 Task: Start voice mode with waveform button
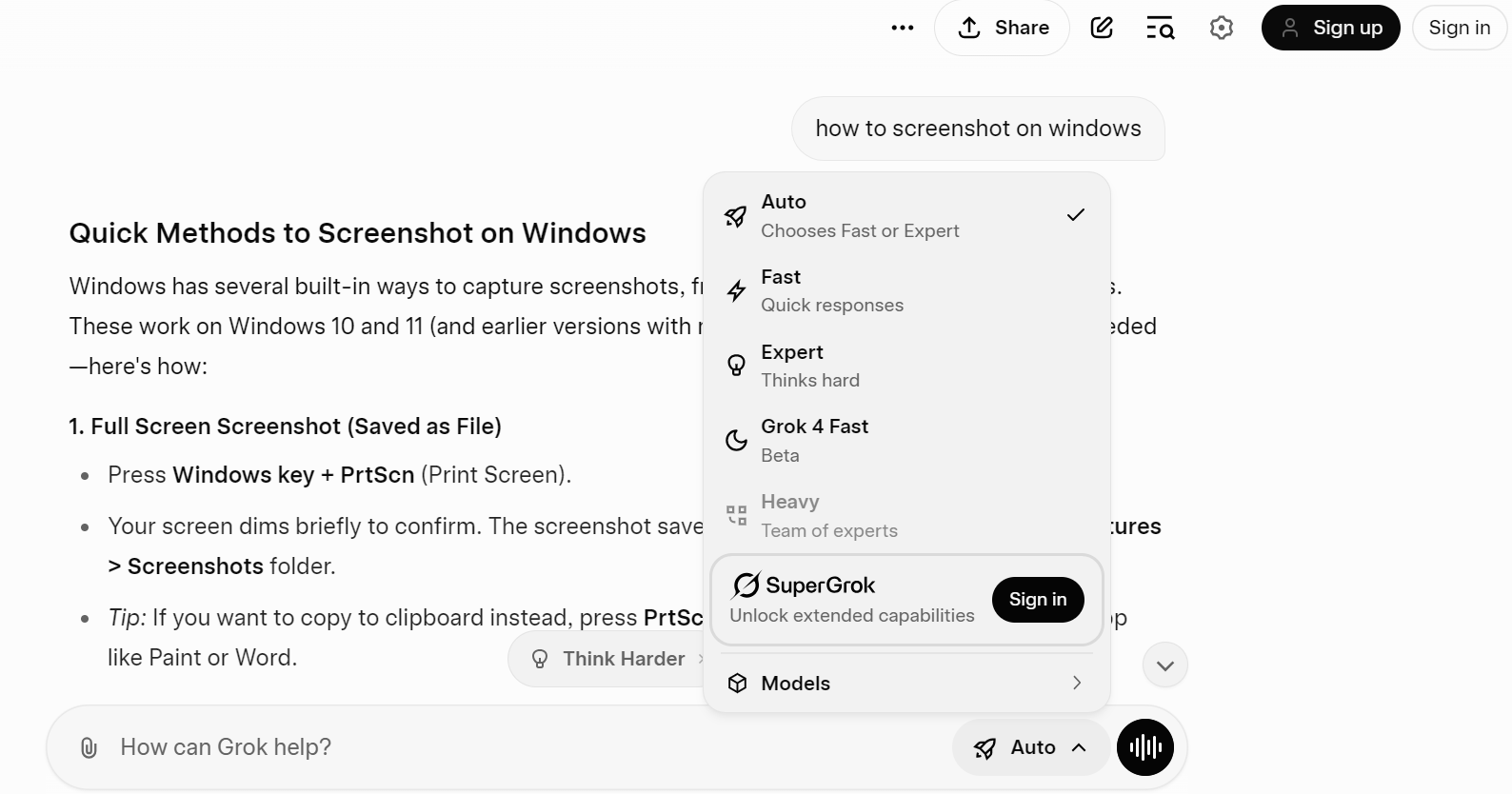[x=1144, y=747]
